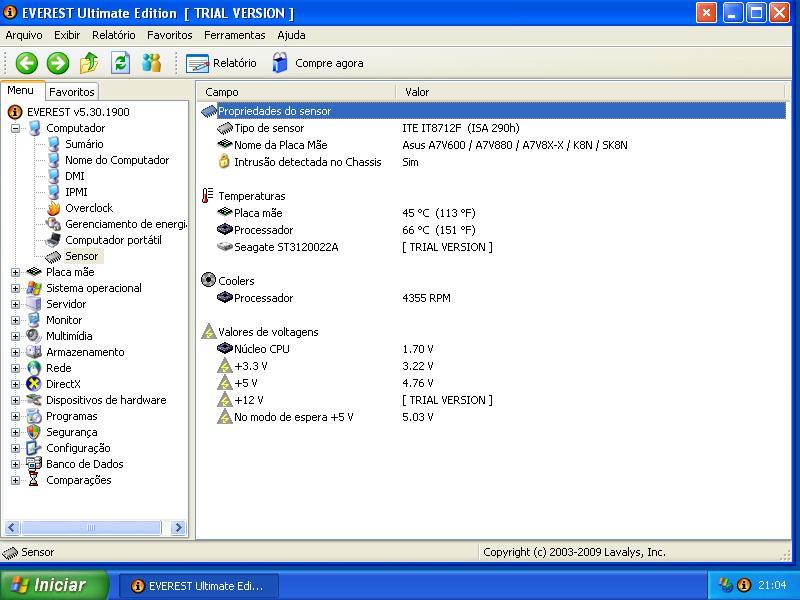Select Computador portátil laptop icon

(54, 240)
